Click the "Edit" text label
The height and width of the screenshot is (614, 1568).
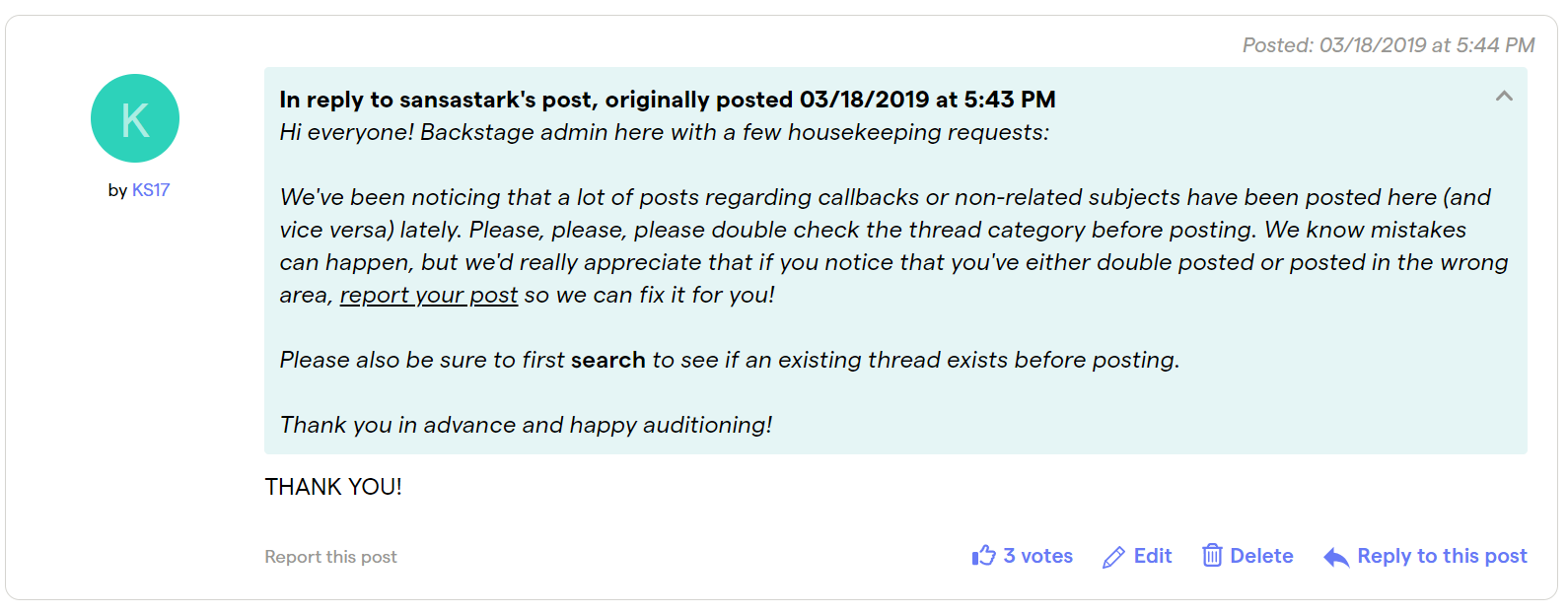(x=1153, y=556)
